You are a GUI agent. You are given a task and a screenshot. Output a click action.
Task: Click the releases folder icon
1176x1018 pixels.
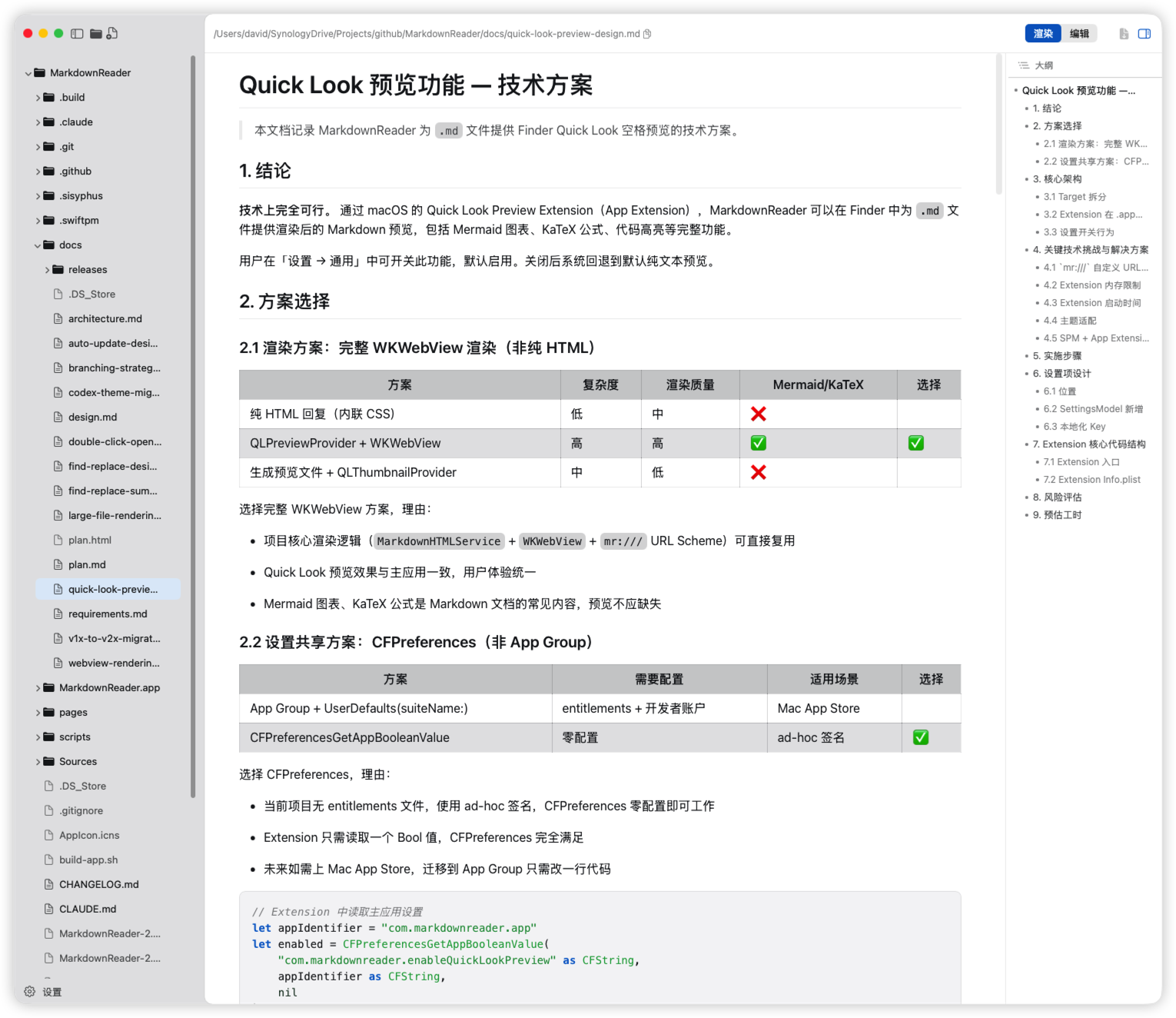point(58,269)
